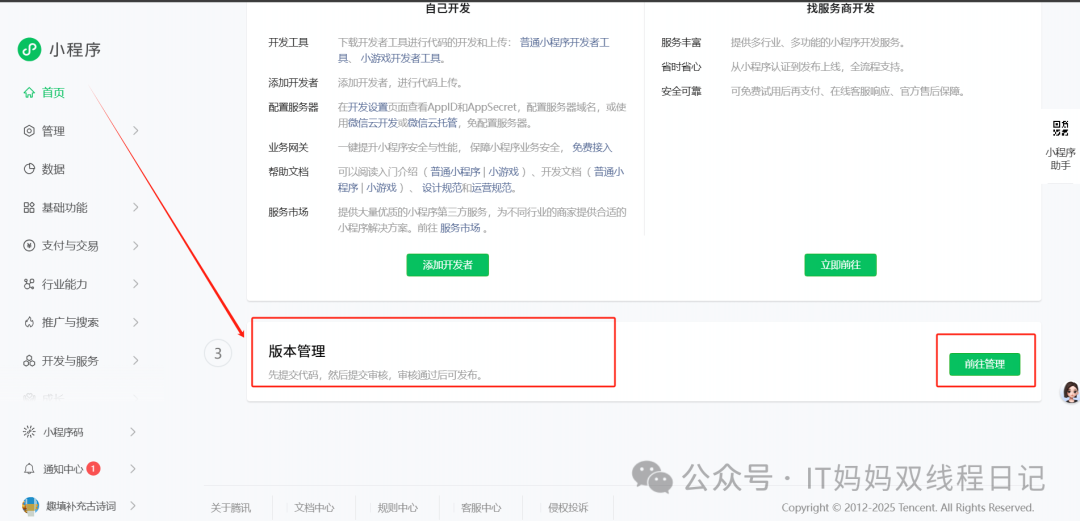Click the 推广与搜索 flame icon
Image resolution: width=1080 pixels, height=521 pixels.
tap(29, 323)
